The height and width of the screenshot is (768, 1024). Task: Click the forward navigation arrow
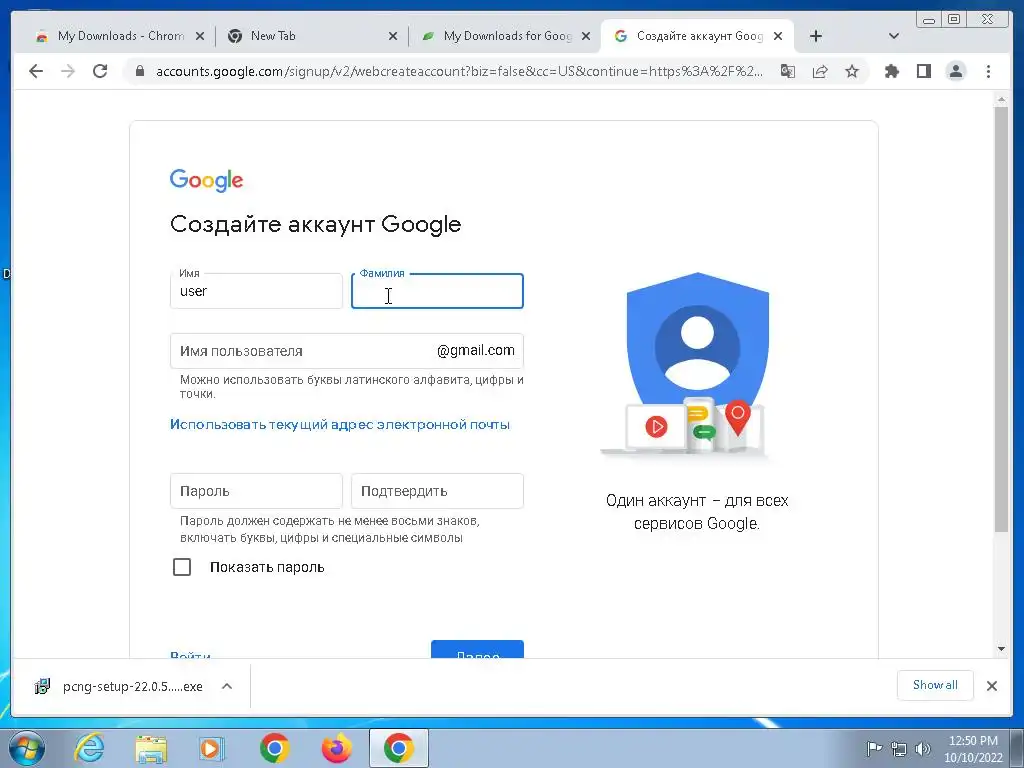tap(68, 71)
